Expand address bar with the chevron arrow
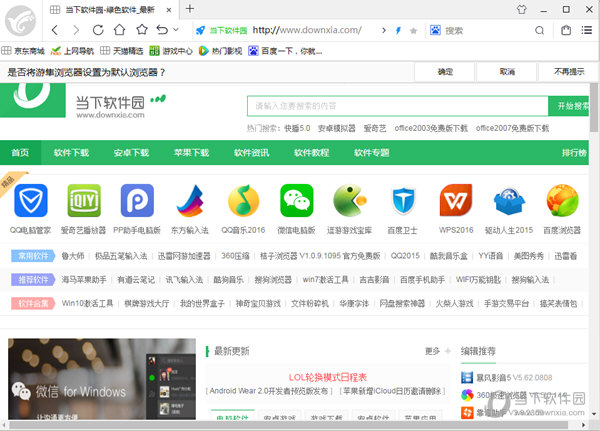The width and height of the screenshot is (600, 431). coord(384,30)
